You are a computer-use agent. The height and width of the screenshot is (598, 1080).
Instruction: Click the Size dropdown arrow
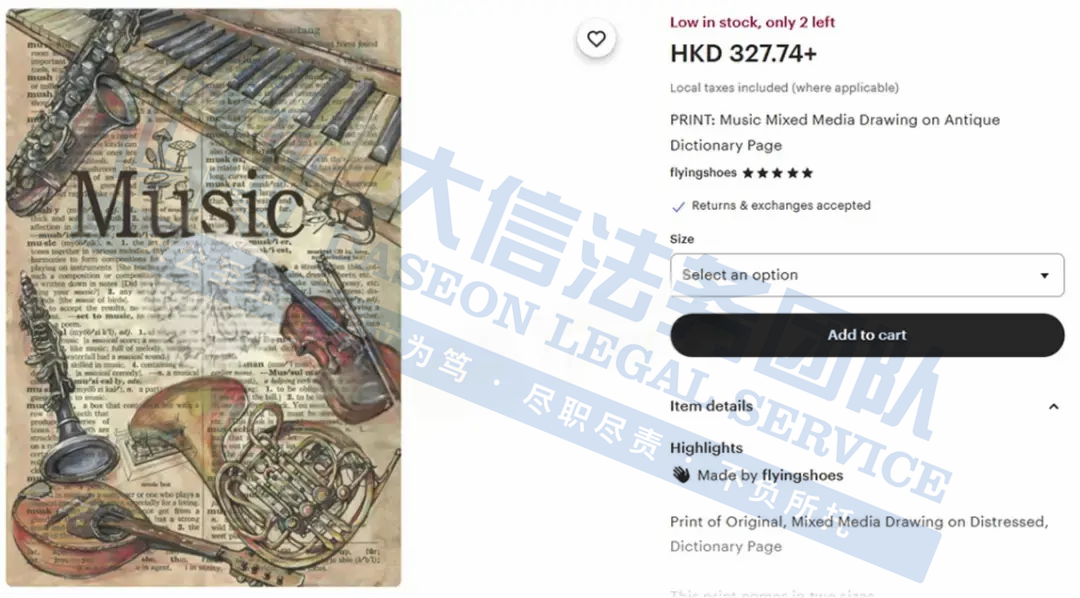click(x=1044, y=276)
